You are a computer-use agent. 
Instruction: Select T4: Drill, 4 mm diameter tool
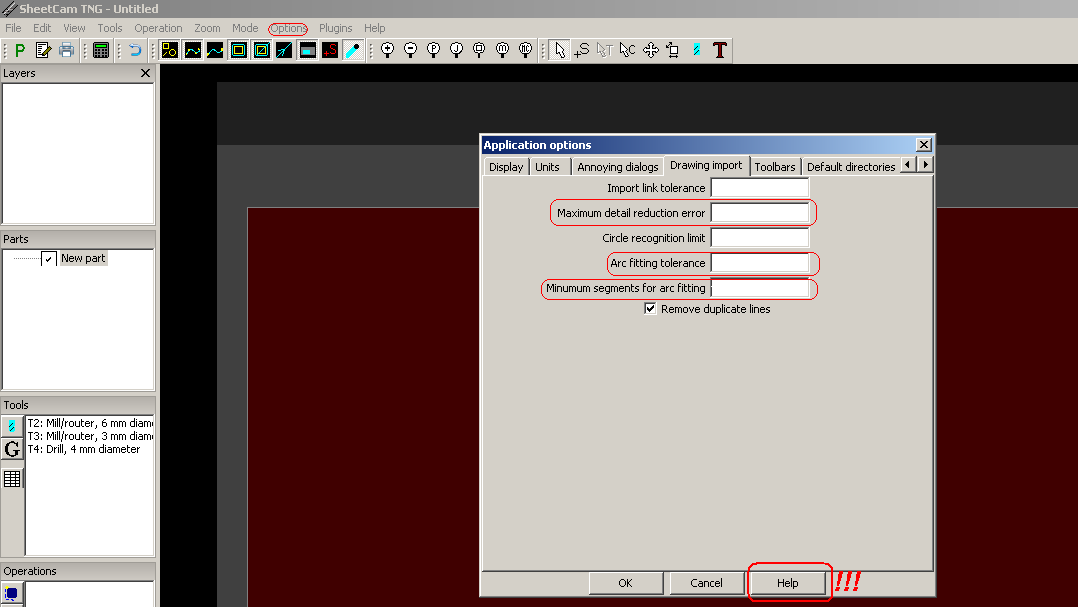point(84,450)
